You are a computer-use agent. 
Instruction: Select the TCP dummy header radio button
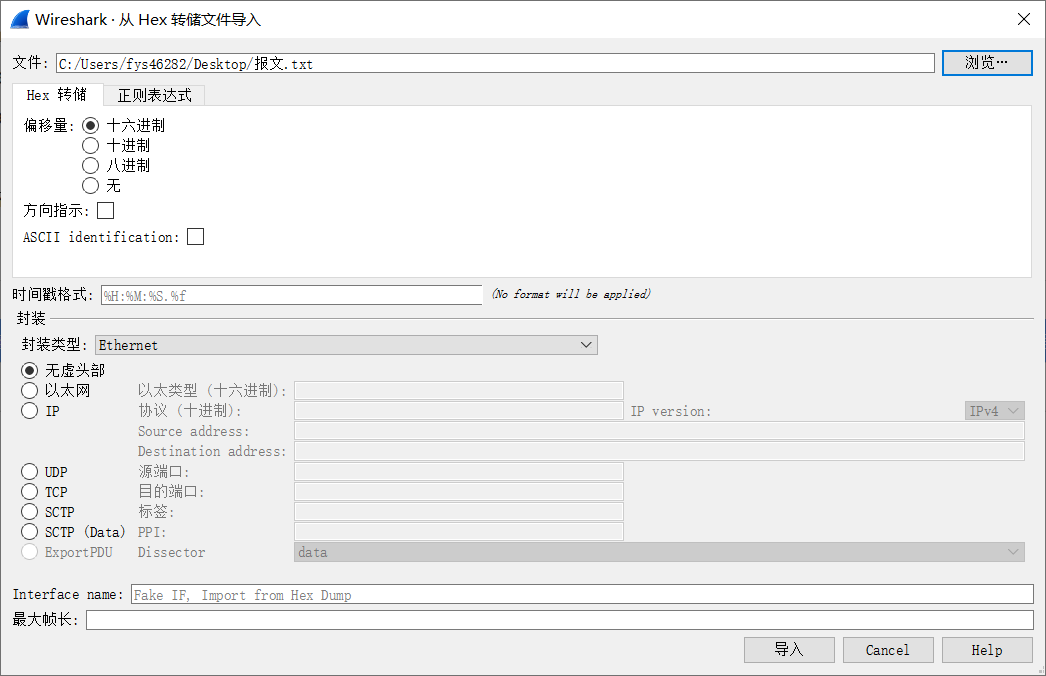(29, 492)
